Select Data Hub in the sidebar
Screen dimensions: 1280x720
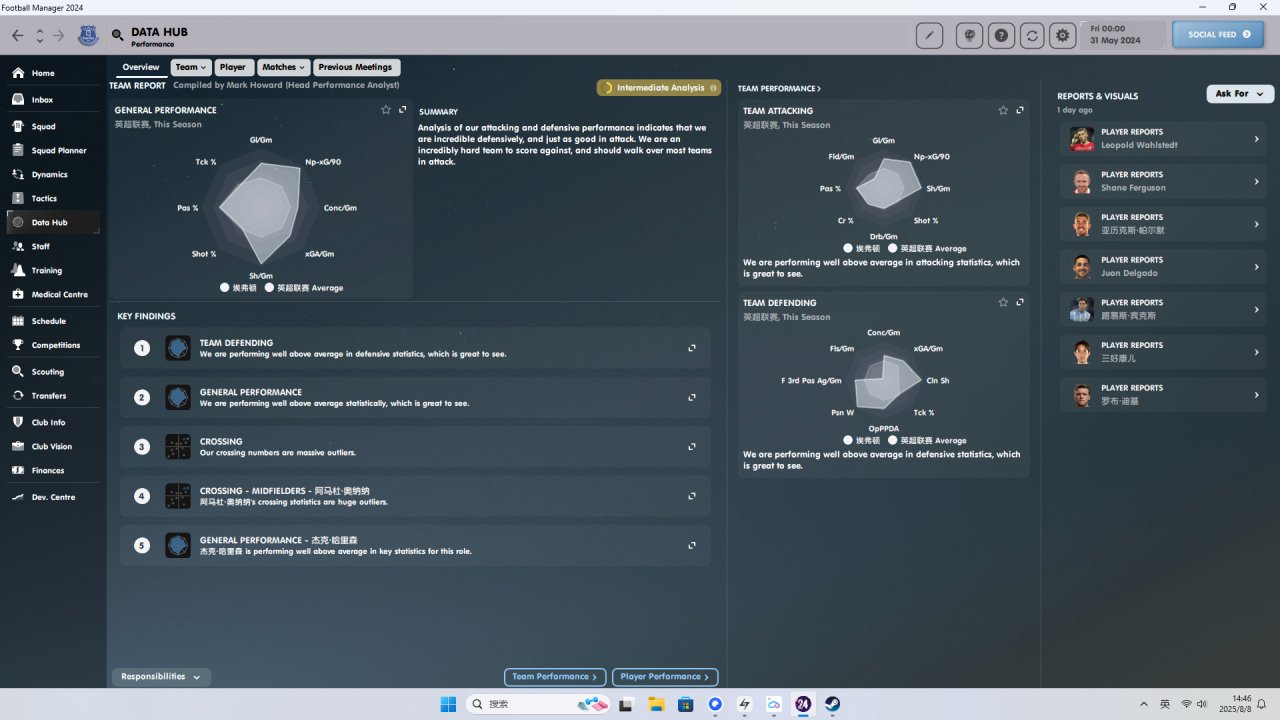click(53, 223)
